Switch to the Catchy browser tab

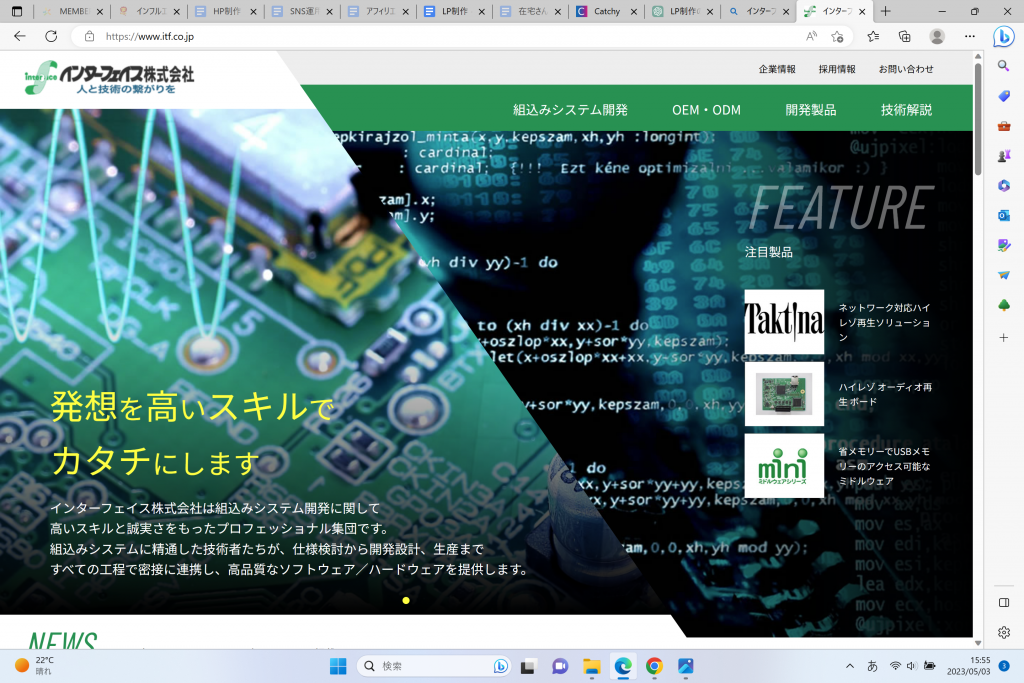click(x=605, y=11)
